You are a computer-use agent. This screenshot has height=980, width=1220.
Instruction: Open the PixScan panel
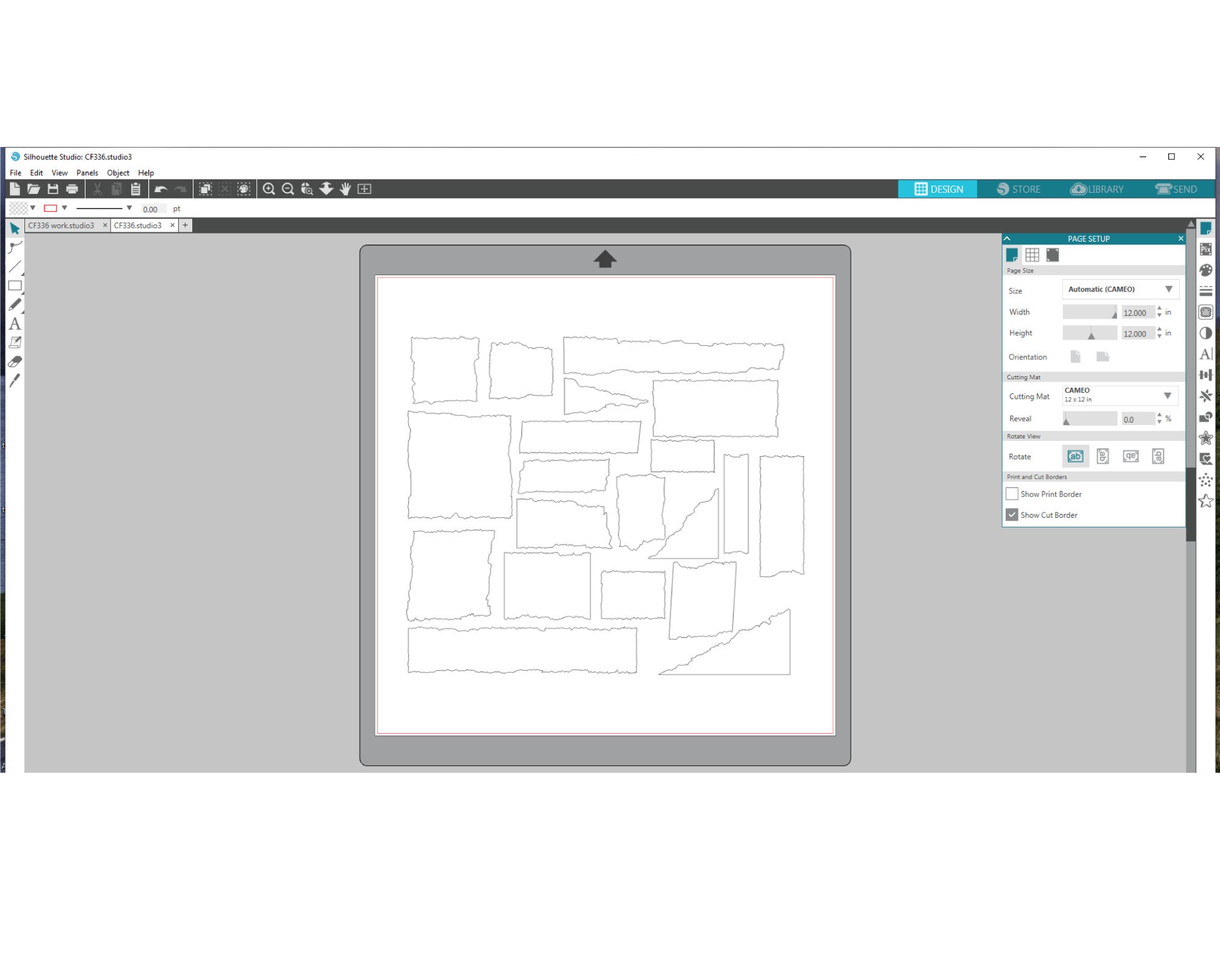tap(1206, 249)
